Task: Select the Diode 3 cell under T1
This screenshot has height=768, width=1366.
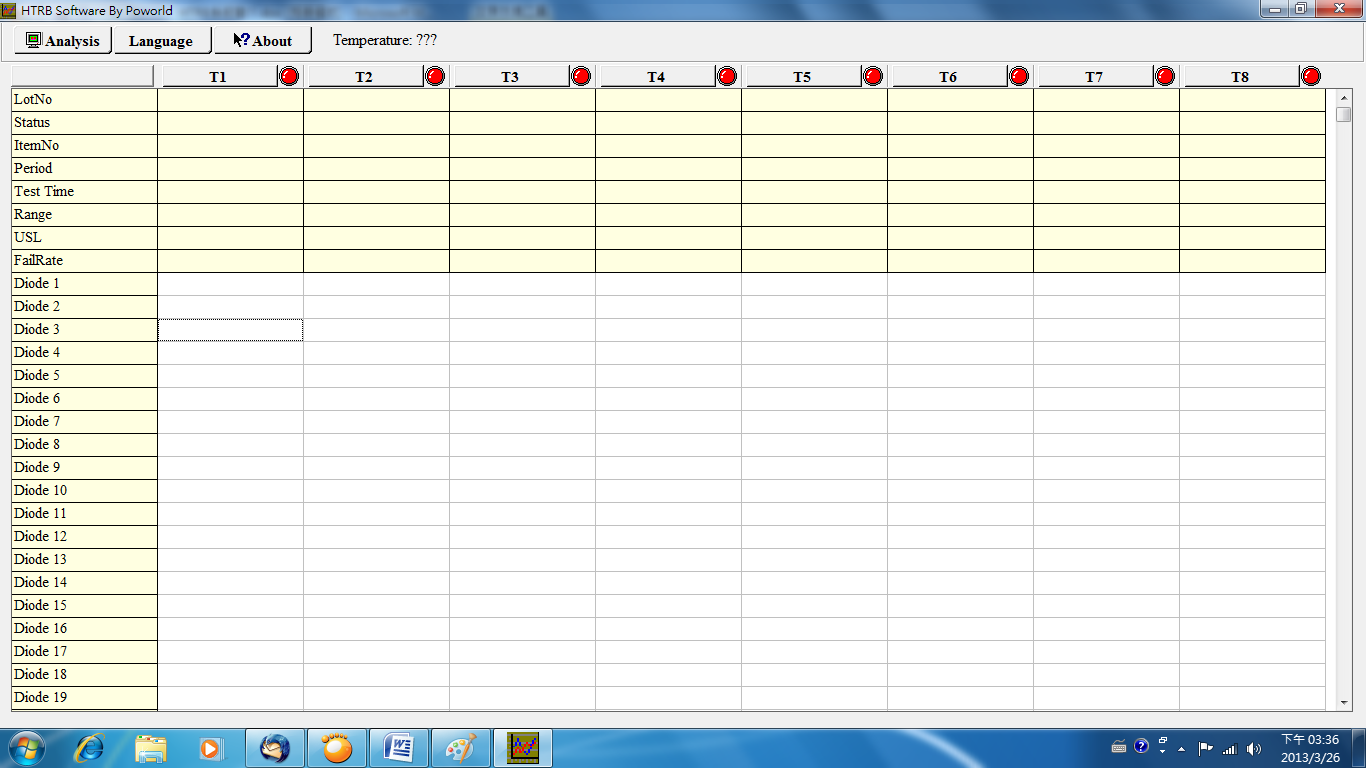Action: coord(230,330)
